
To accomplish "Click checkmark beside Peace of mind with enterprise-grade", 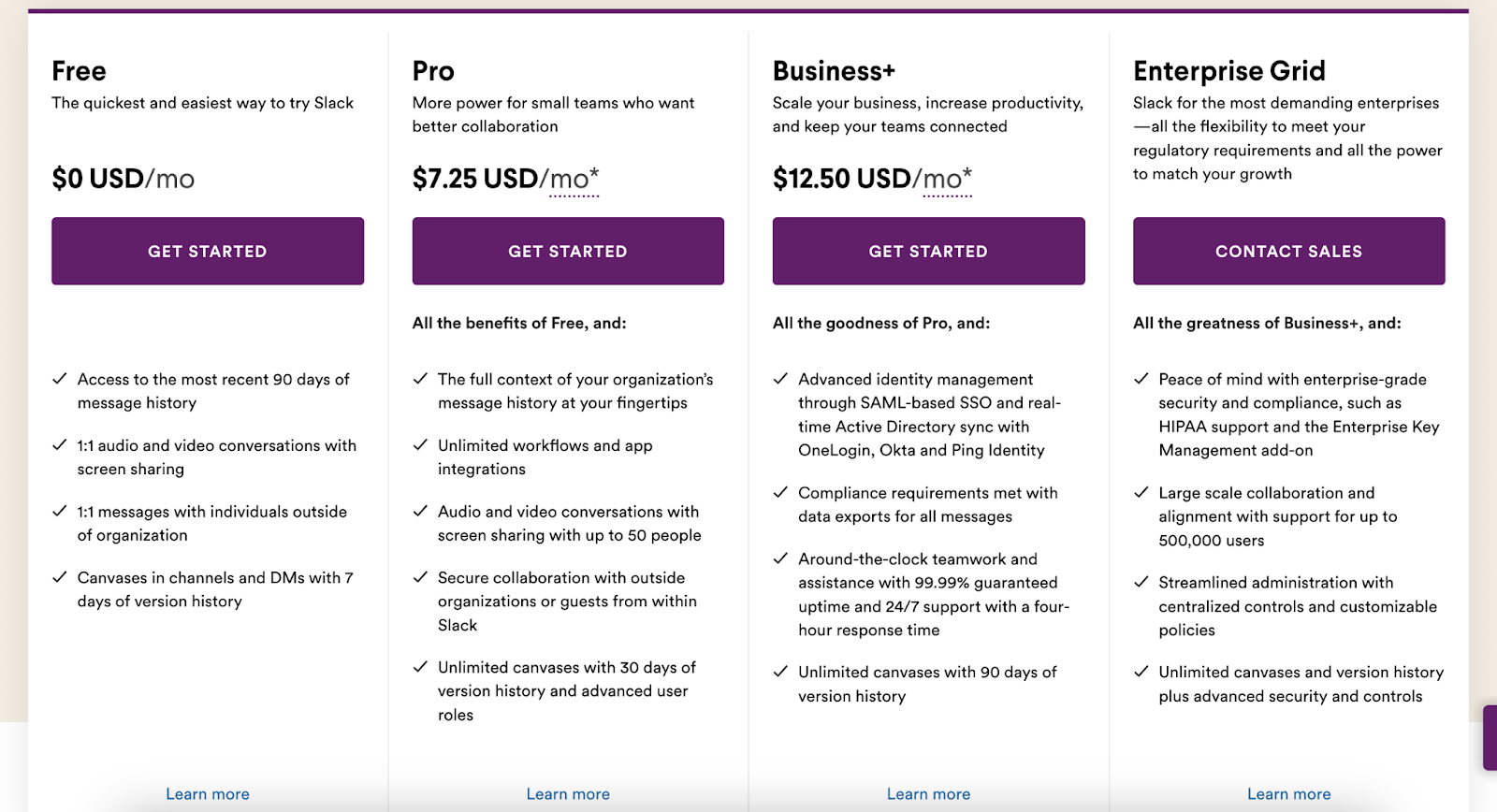I will pos(1141,379).
